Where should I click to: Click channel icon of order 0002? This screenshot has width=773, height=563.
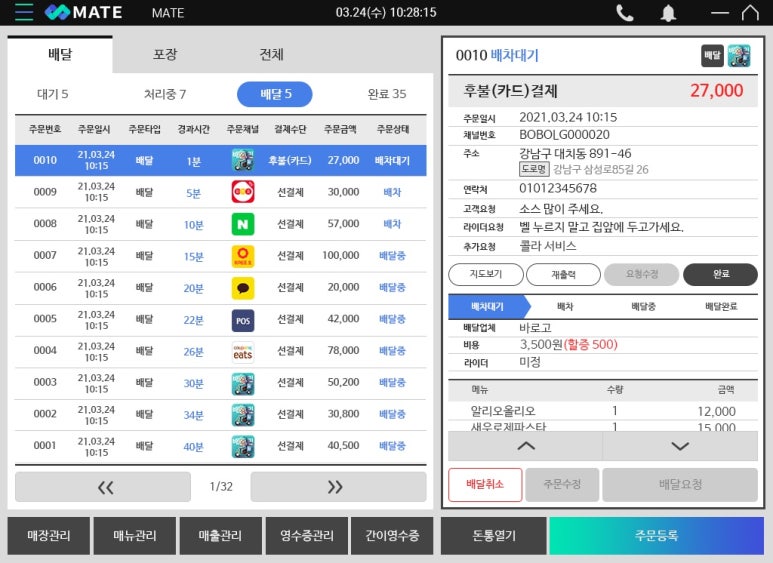click(243, 415)
